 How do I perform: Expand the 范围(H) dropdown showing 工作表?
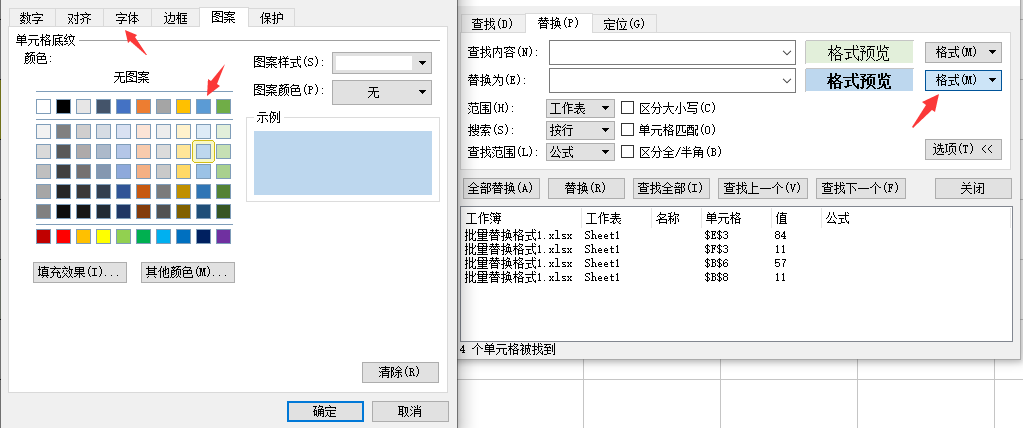(580, 108)
